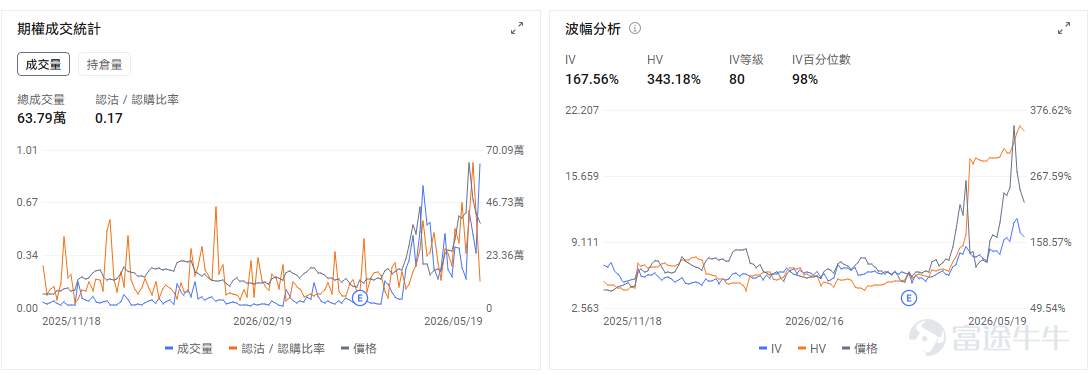The image size is (1089, 374).
Task: Click the IV等級 value 80
Action: coord(737,79)
